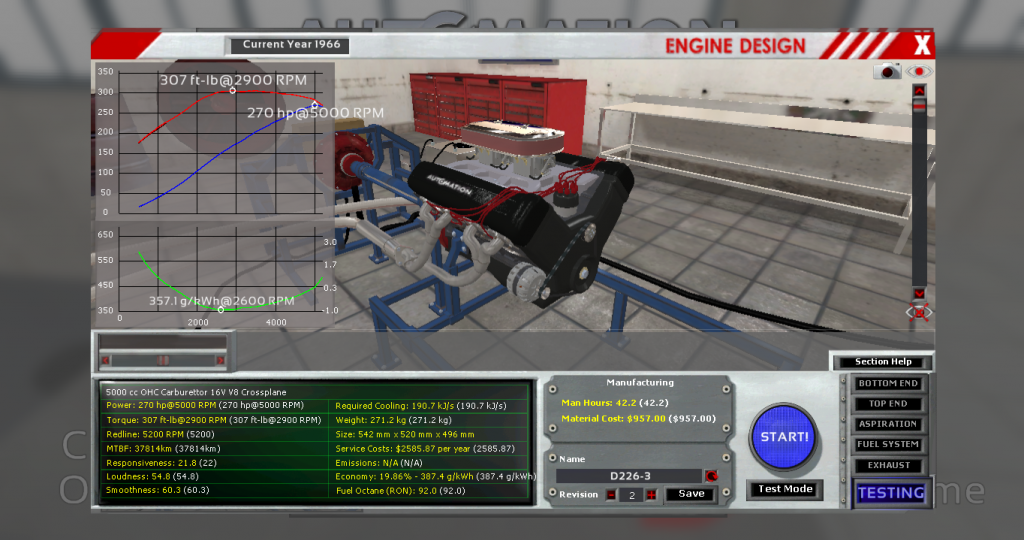Save the engine revision
Screen dimensions: 1024x540
coord(691,494)
